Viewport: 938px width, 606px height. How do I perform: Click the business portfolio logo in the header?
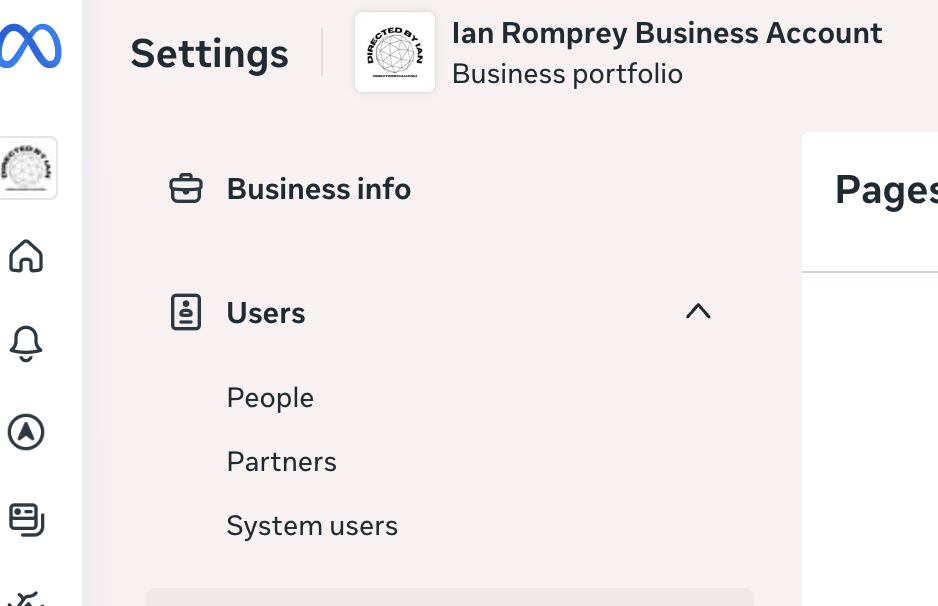pos(395,52)
